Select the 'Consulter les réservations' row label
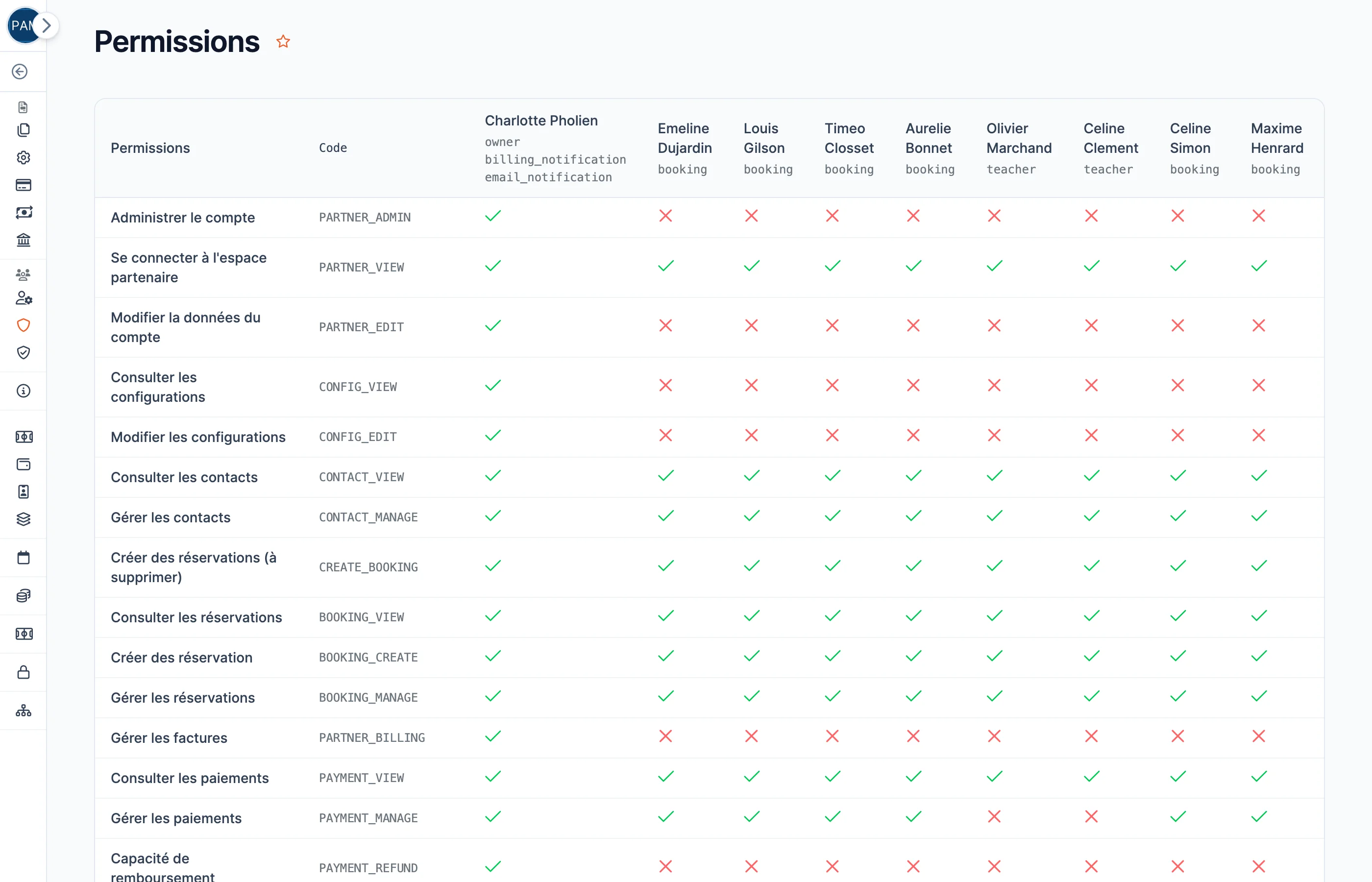The height and width of the screenshot is (882, 1372). tap(196, 617)
